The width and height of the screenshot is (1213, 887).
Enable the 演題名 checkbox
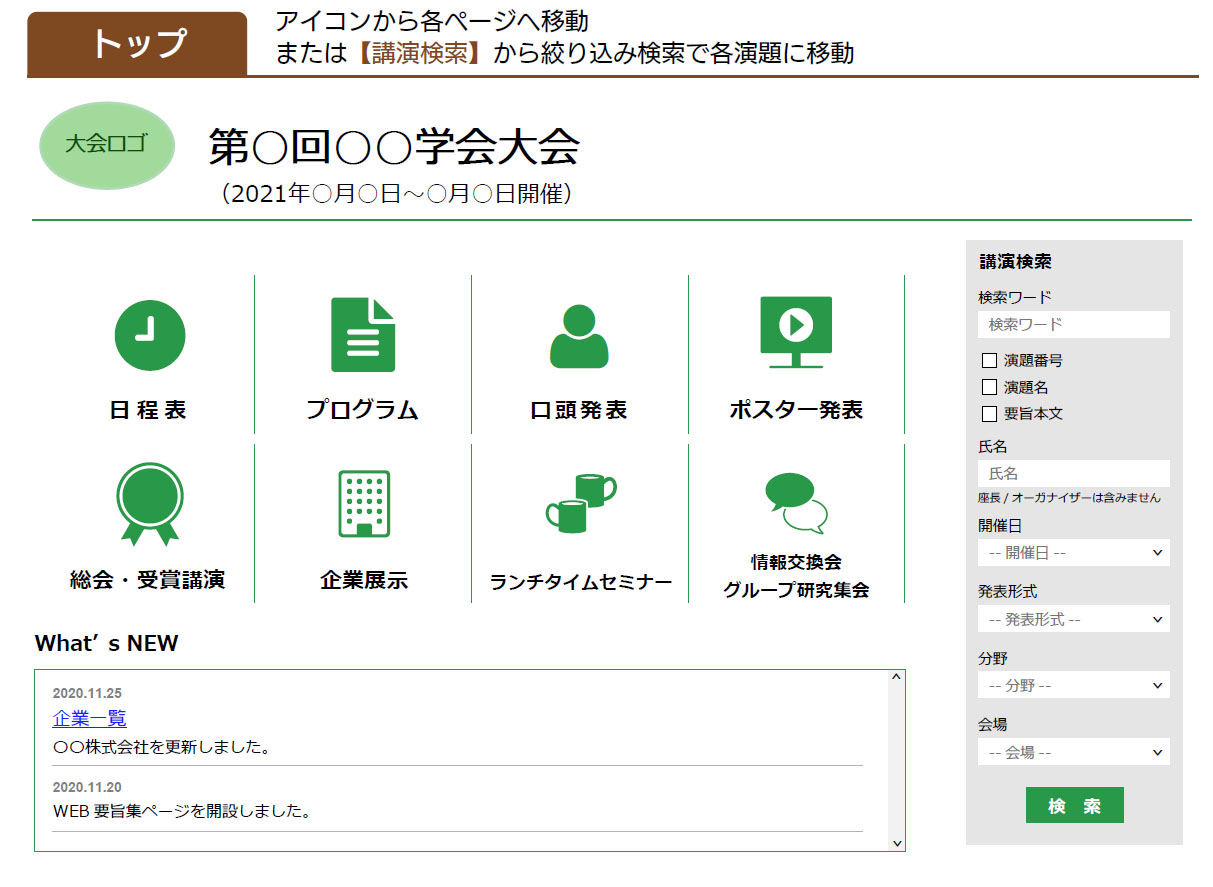point(989,387)
